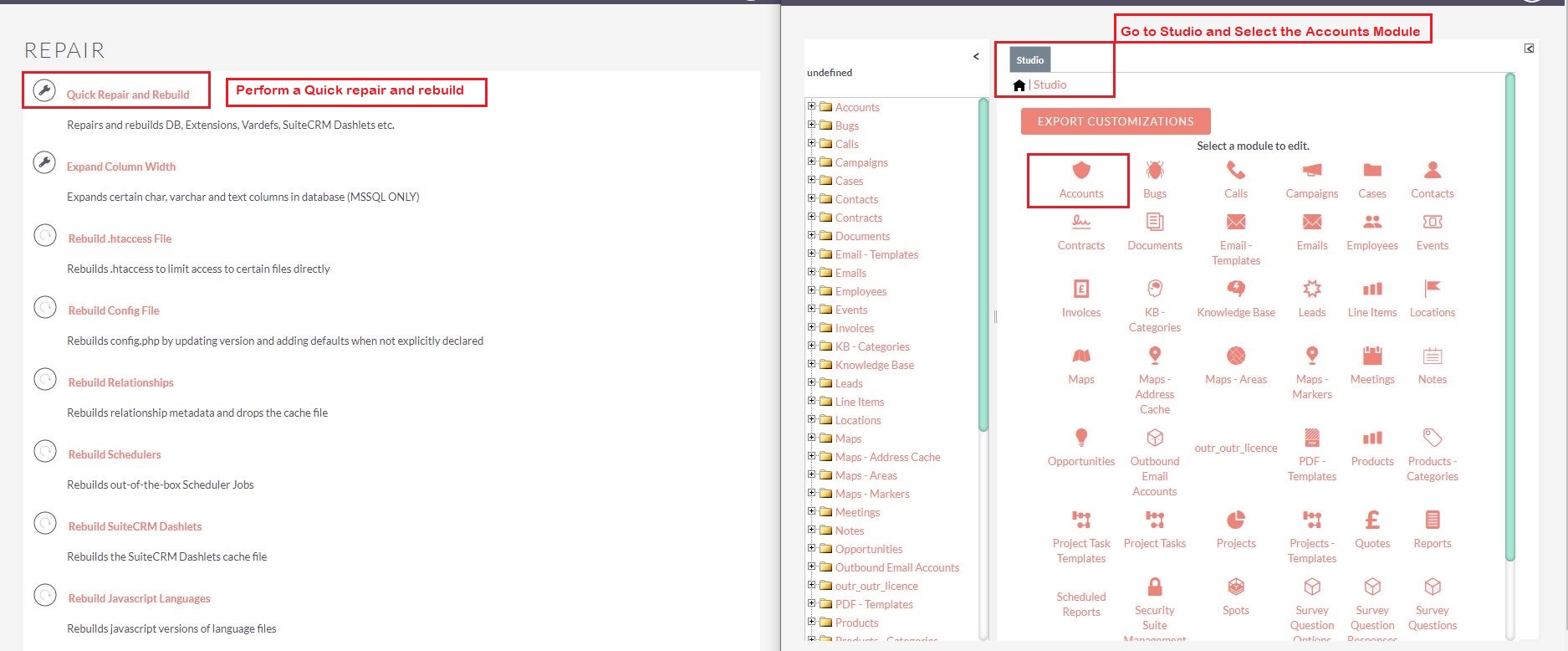
Task: Click the Quick Repair wrench icon
Action: point(44,90)
